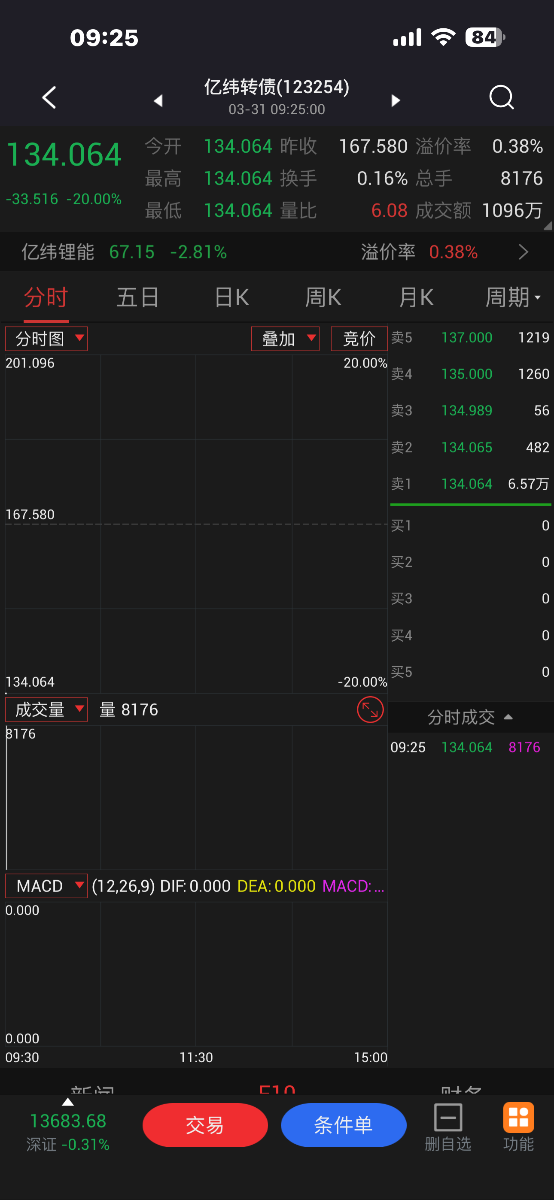
Task: Tap the 成交额 1096万 value
Action: (512, 210)
